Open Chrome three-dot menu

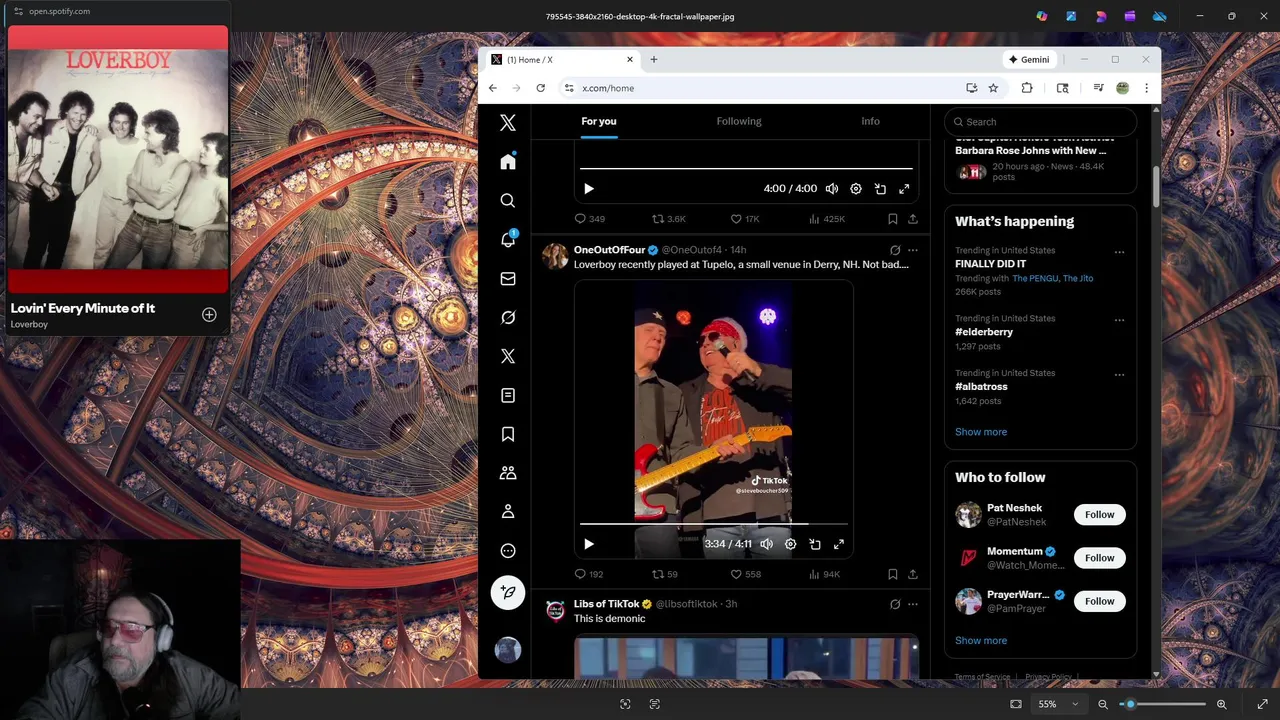pyautogui.click(x=1146, y=88)
